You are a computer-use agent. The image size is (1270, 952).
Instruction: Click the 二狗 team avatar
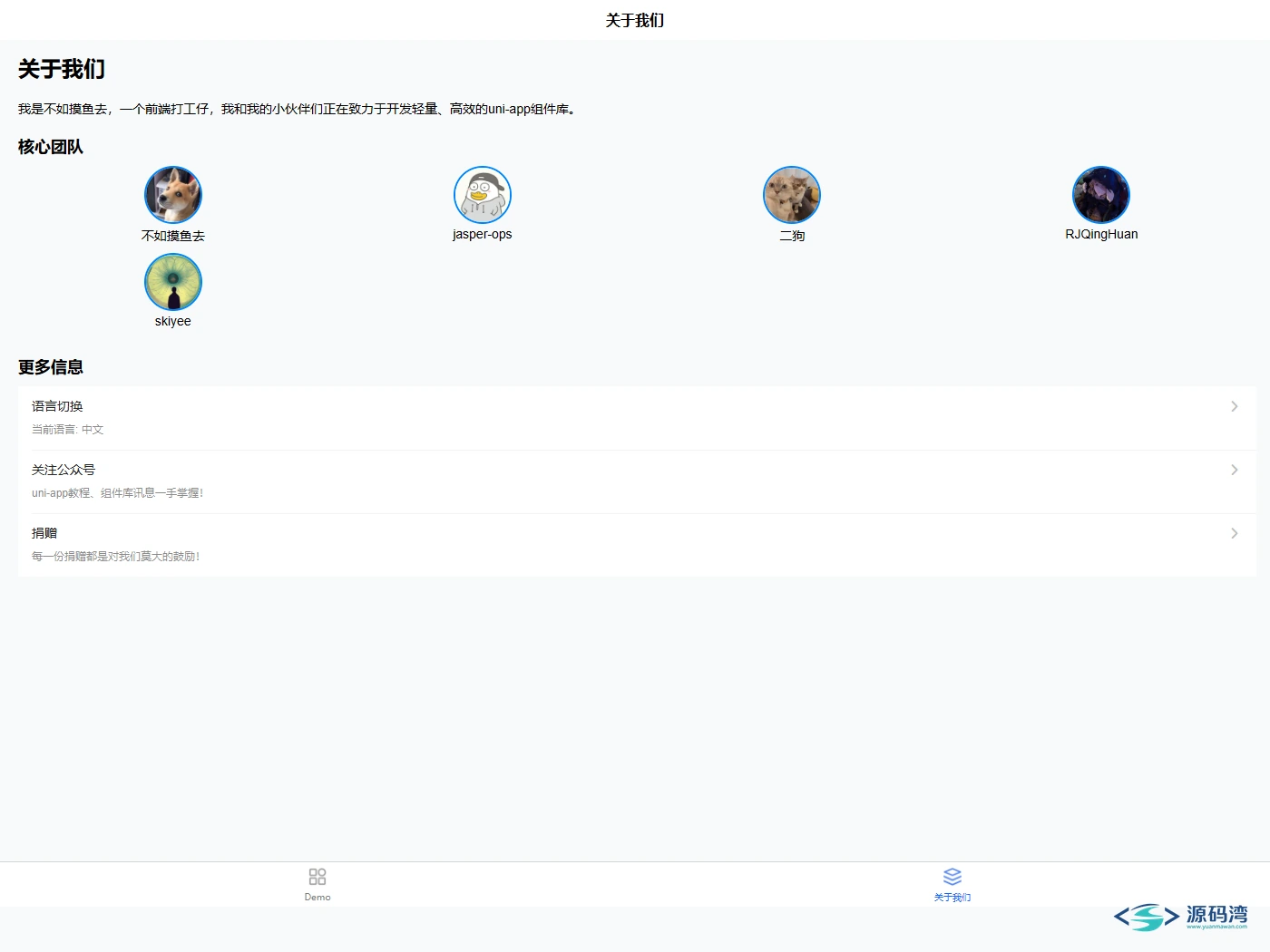(792, 195)
